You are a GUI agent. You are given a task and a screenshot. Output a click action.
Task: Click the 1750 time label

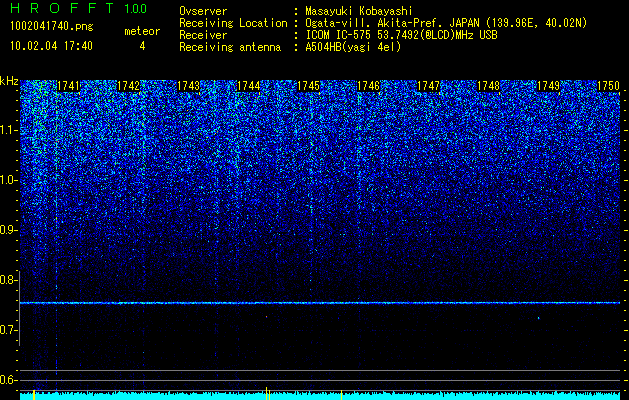609,86
